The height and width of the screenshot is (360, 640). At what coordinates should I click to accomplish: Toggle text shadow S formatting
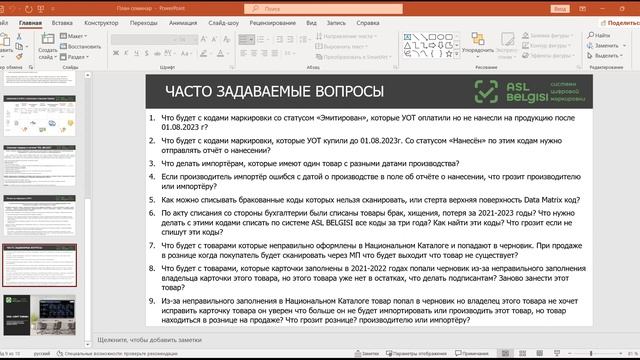coord(147,53)
